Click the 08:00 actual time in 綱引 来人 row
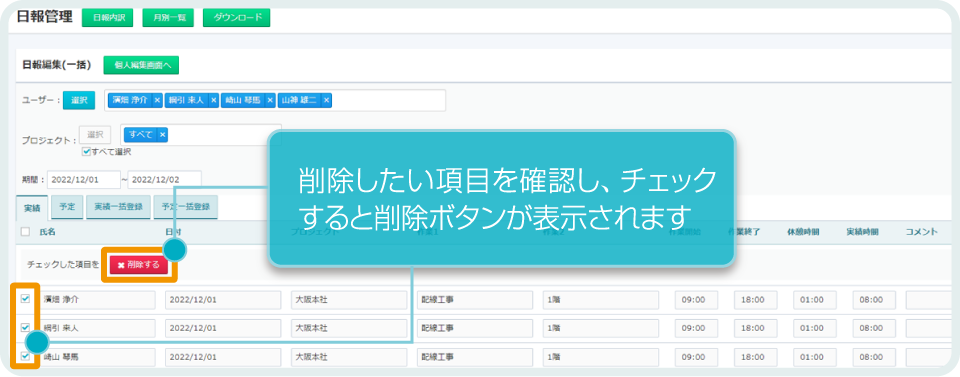960x377 pixels. pos(874,328)
